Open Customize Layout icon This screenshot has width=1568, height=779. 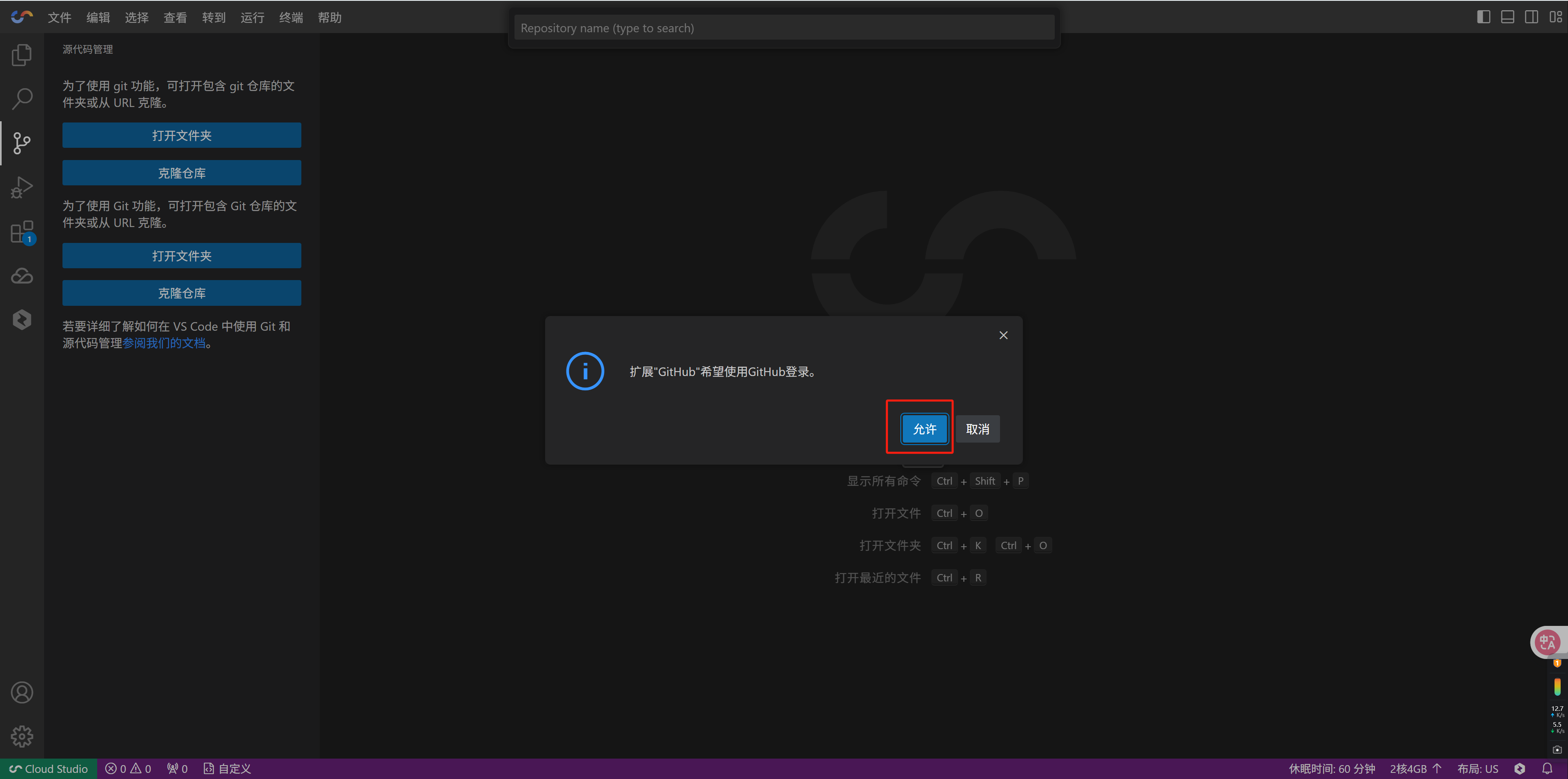tap(1555, 17)
